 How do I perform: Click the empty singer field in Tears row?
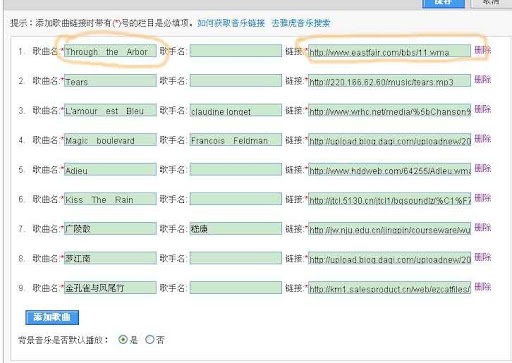point(236,81)
